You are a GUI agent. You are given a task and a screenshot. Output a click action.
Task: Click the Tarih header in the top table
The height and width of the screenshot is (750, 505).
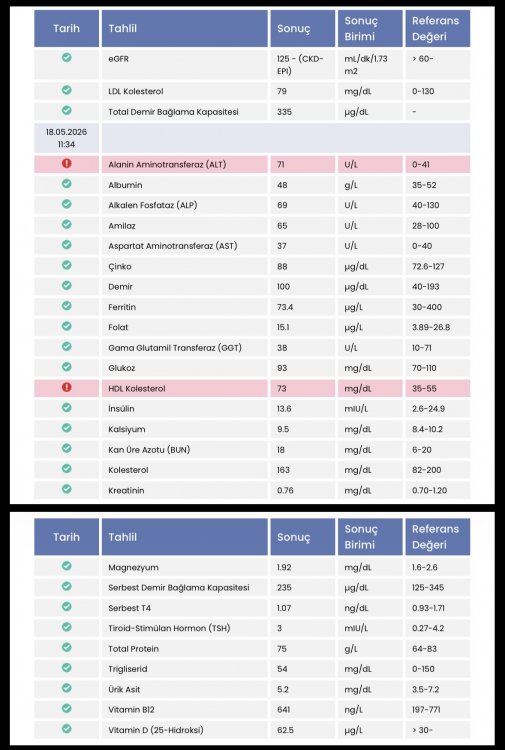point(66,28)
